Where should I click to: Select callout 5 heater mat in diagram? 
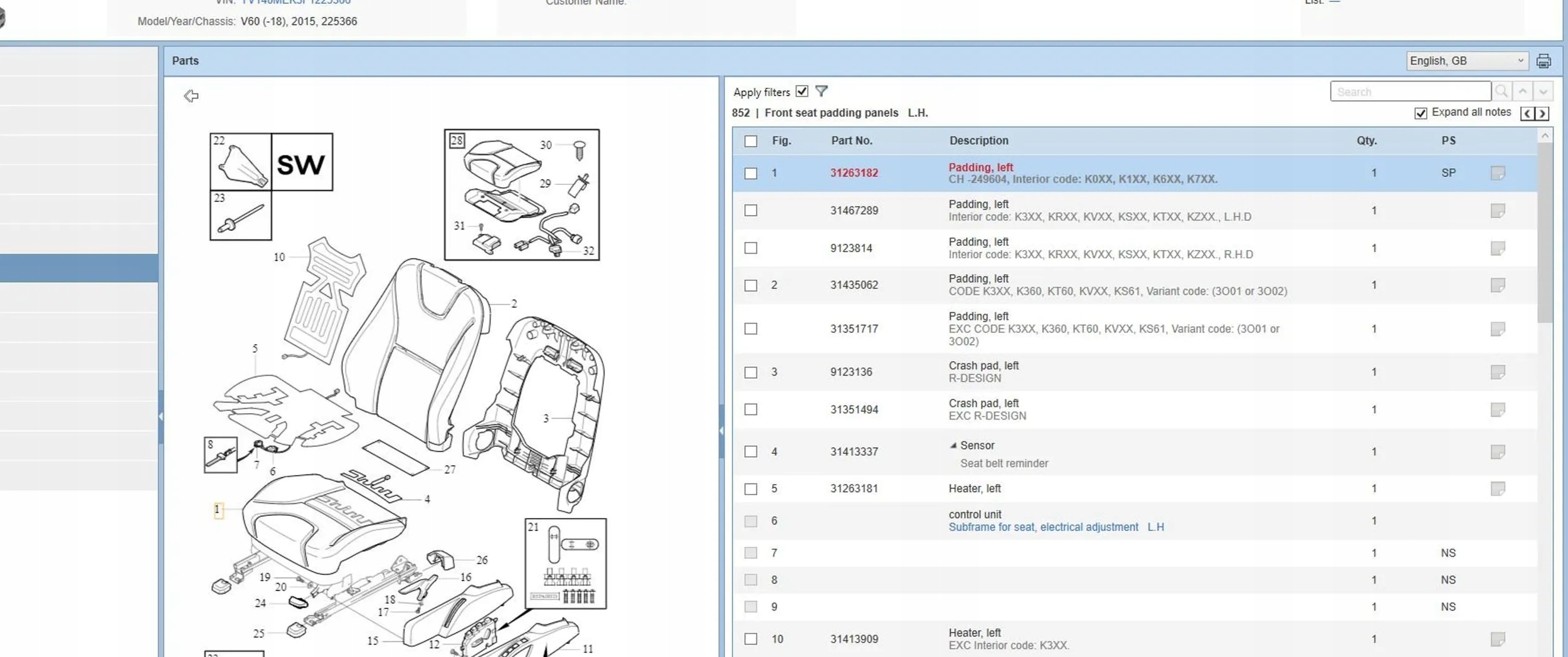point(255,349)
